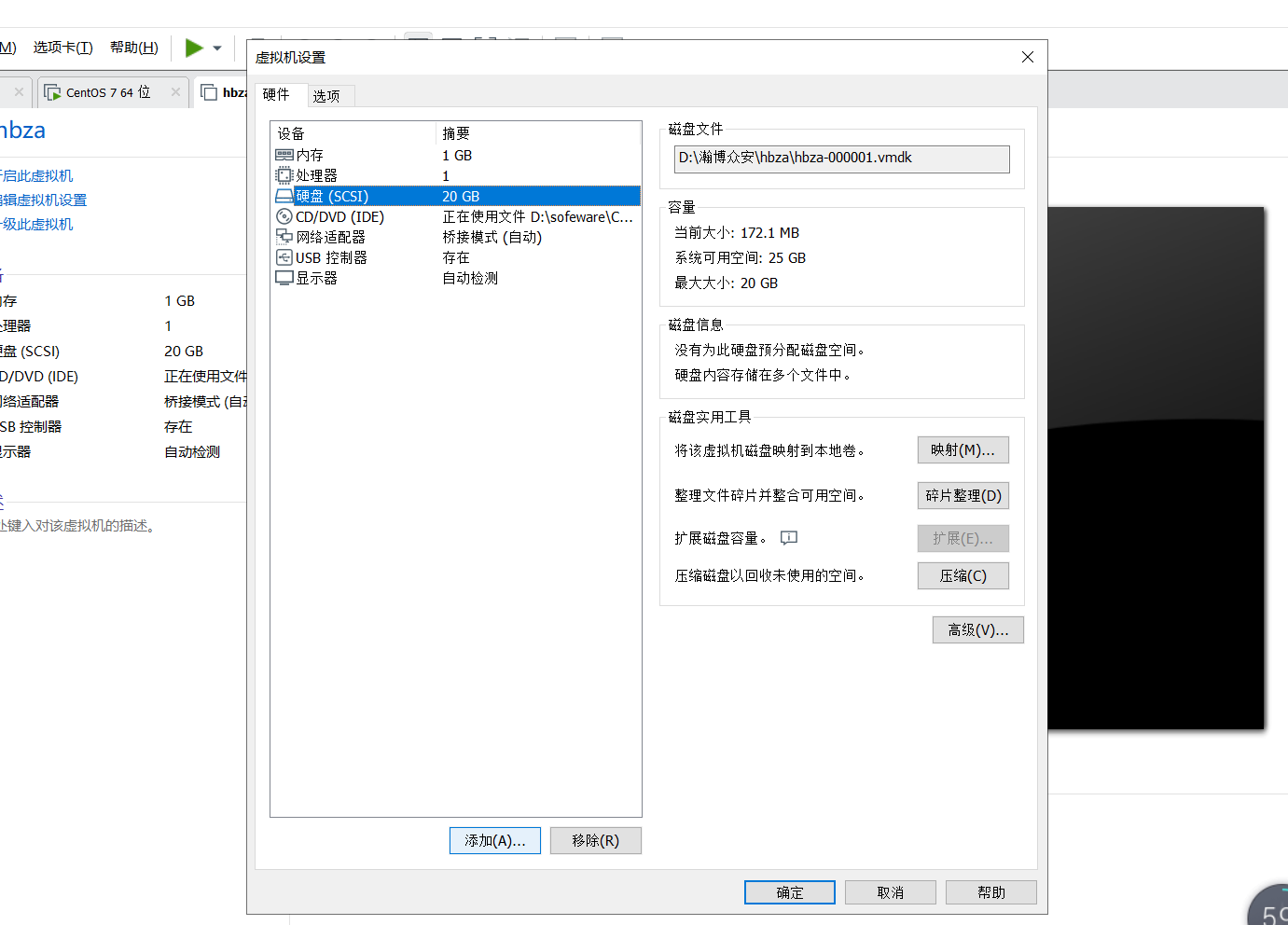Select the 显示器 row label
The image size is (1288, 925).
tap(317, 278)
